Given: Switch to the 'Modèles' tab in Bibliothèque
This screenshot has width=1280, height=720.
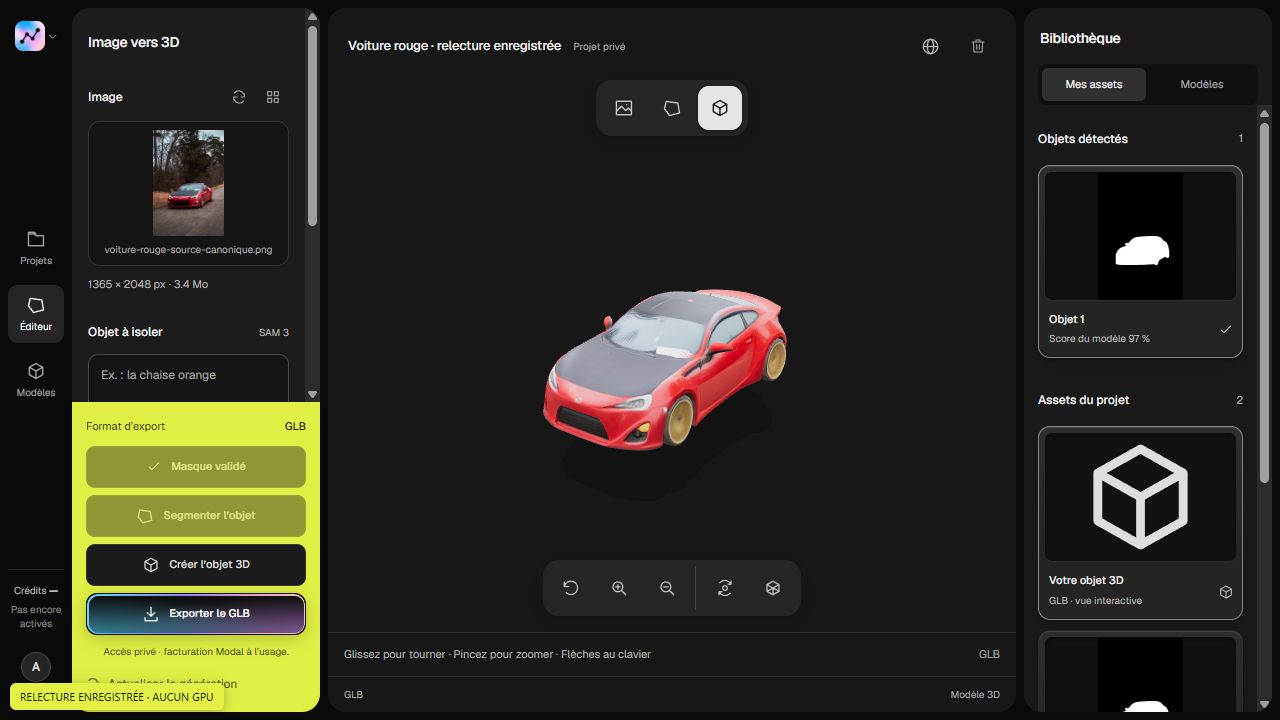Looking at the screenshot, I should pyautogui.click(x=1202, y=84).
